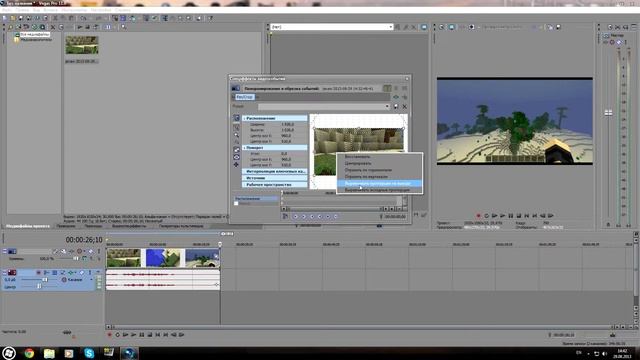Solo the video track
640x360 pixels.
[x=98, y=251]
